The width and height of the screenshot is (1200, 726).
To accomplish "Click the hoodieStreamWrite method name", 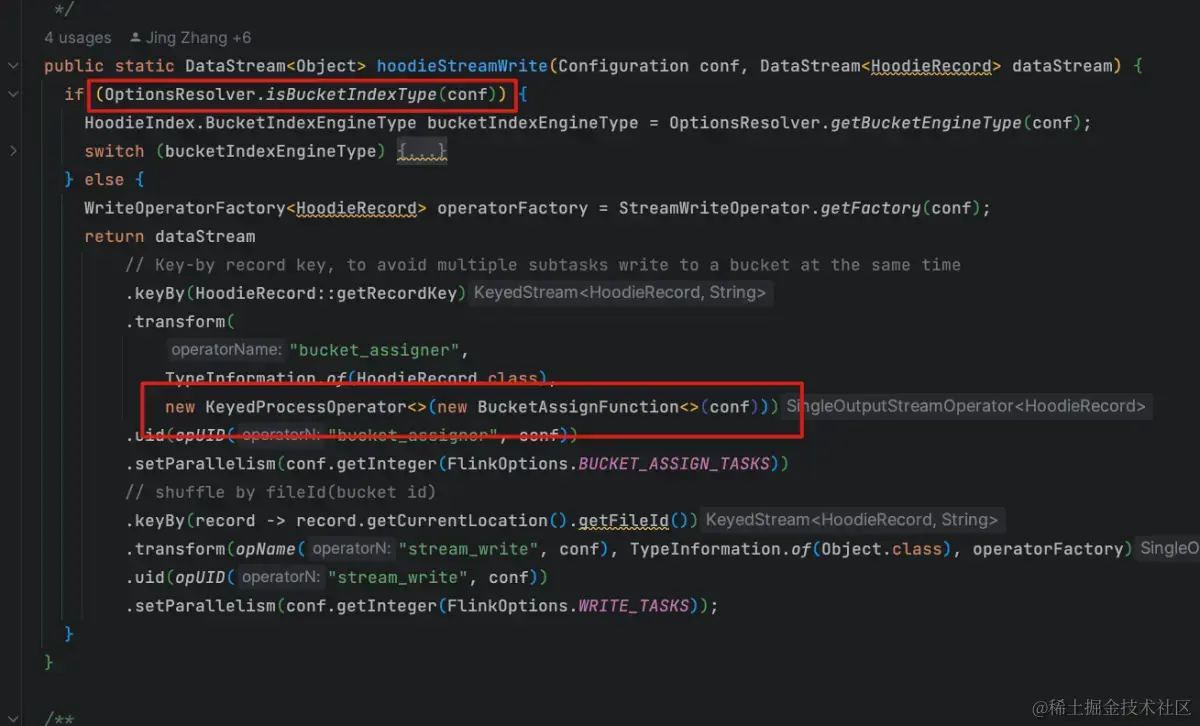I will [462, 66].
